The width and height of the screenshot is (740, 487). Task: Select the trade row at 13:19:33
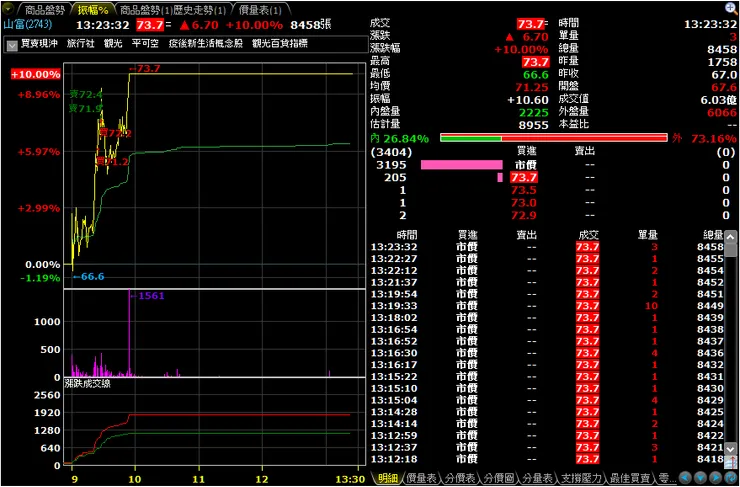coord(547,306)
